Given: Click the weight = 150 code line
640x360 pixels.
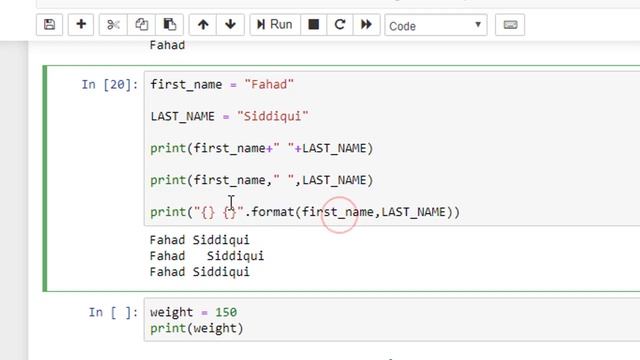Looking at the screenshot, I should (193, 312).
